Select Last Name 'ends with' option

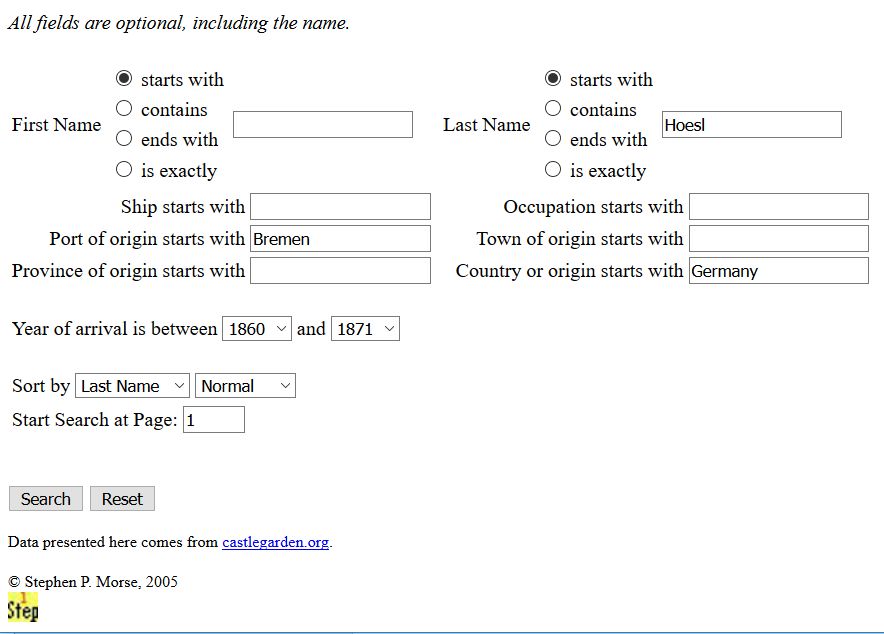coord(553,138)
